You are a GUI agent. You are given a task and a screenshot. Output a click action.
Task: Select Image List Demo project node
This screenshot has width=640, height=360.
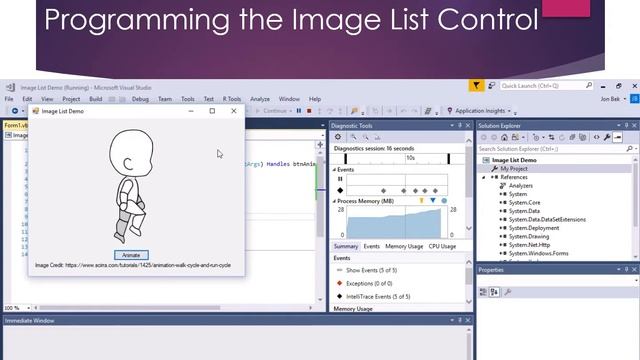tap(513, 160)
